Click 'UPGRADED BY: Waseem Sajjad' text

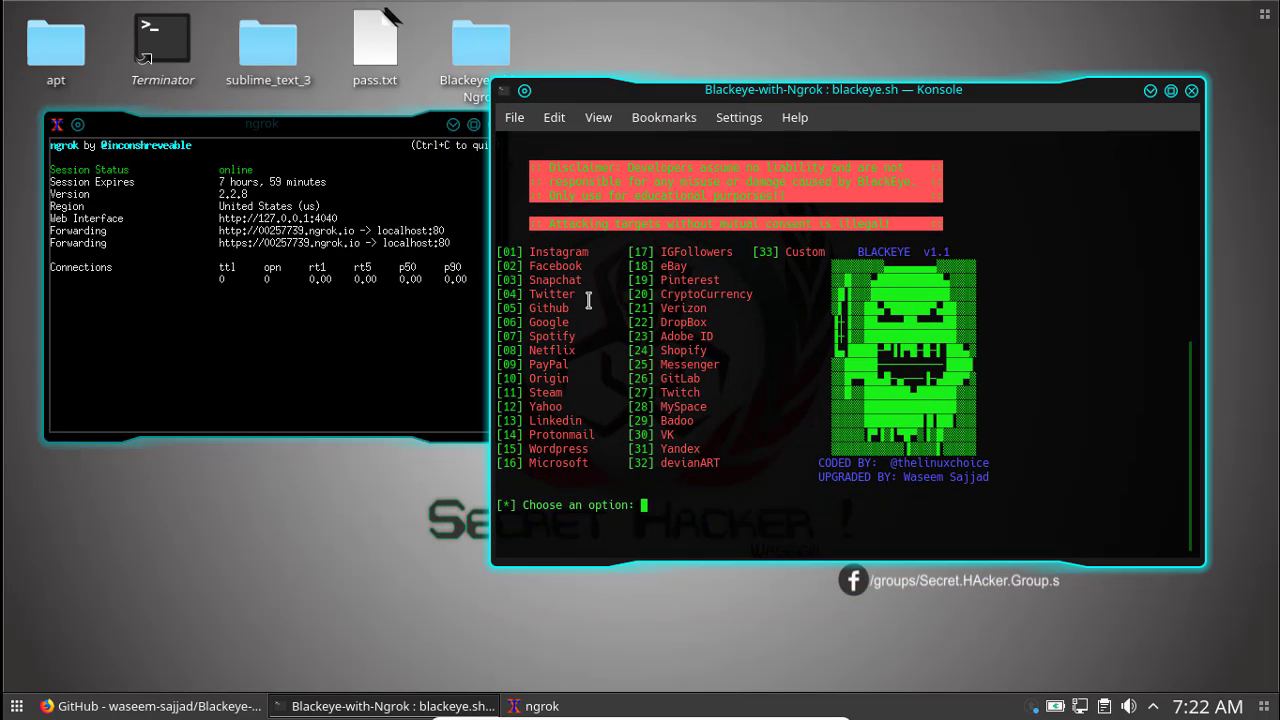(903, 477)
